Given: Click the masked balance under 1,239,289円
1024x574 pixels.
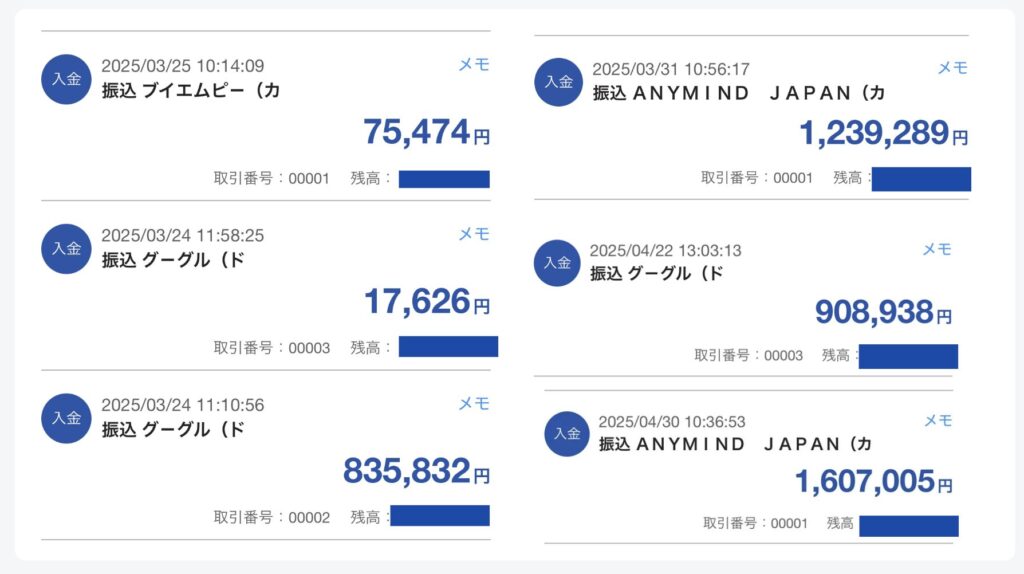Looking at the screenshot, I should click(x=921, y=179).
